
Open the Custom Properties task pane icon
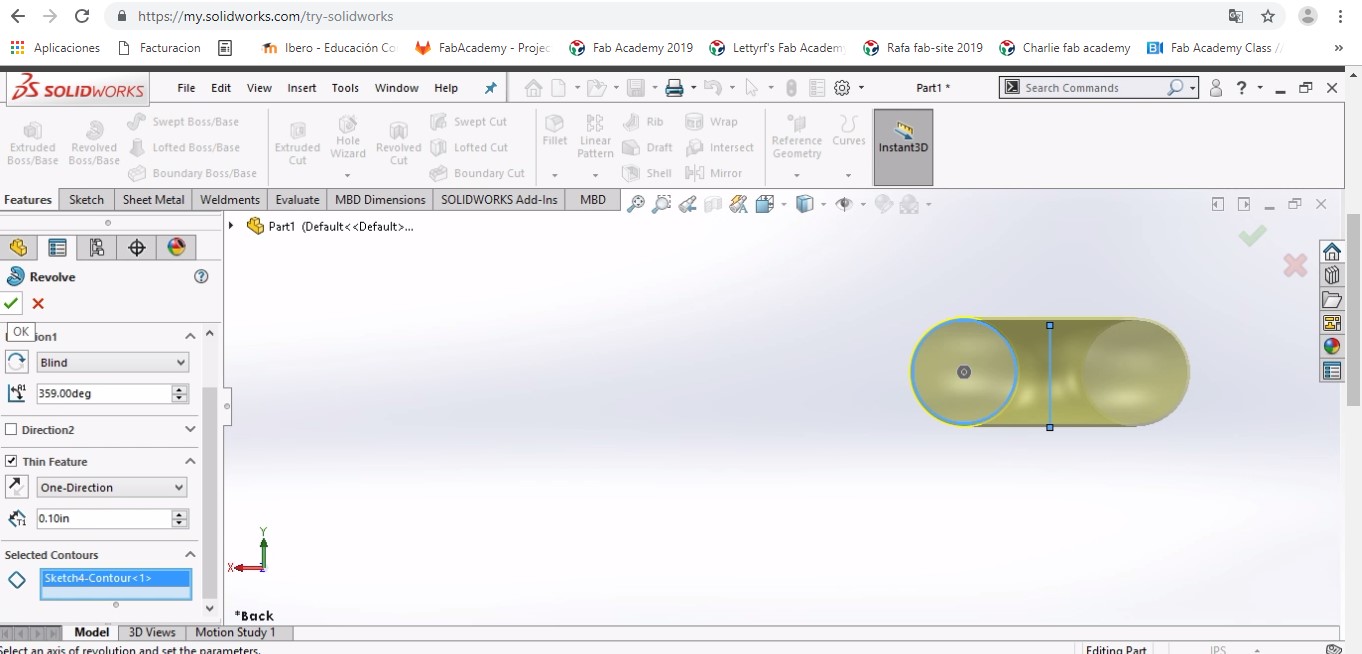pos(1331,371)
